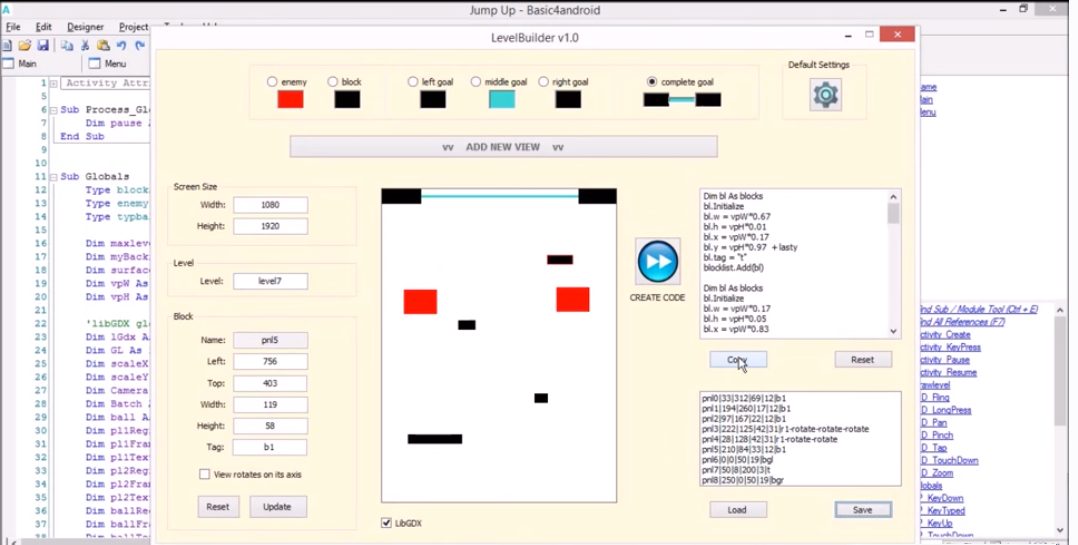The width and height of the screenshot is (1078, 545).
Task: Collapse the Sub Globals code region
Action: (x=53, y=177)
